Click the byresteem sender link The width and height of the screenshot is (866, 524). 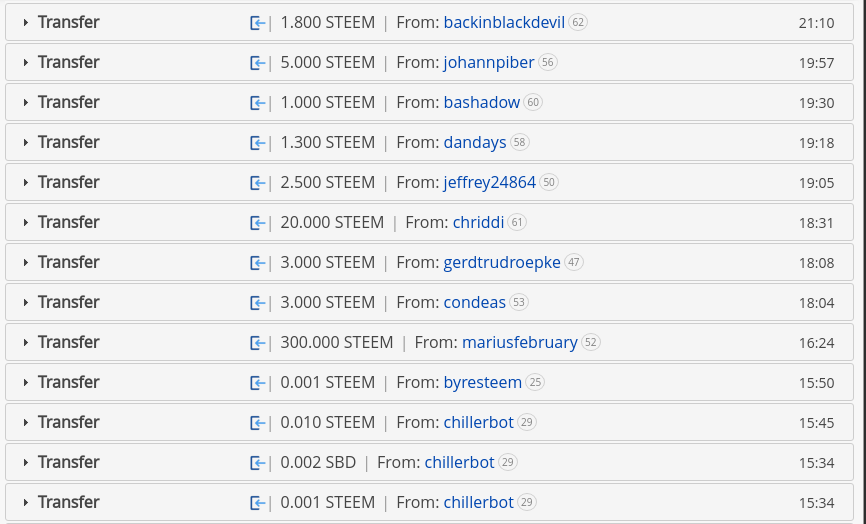(x=483, y=382)
